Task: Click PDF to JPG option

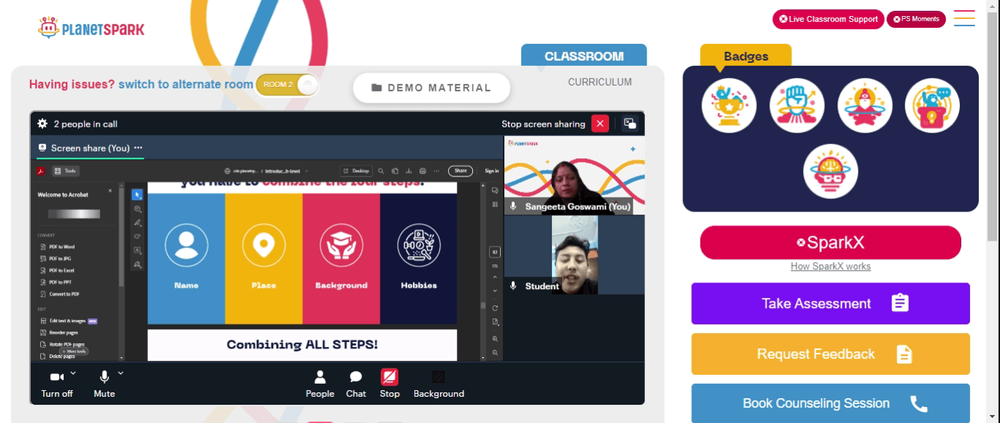Action: click(55, 258)
